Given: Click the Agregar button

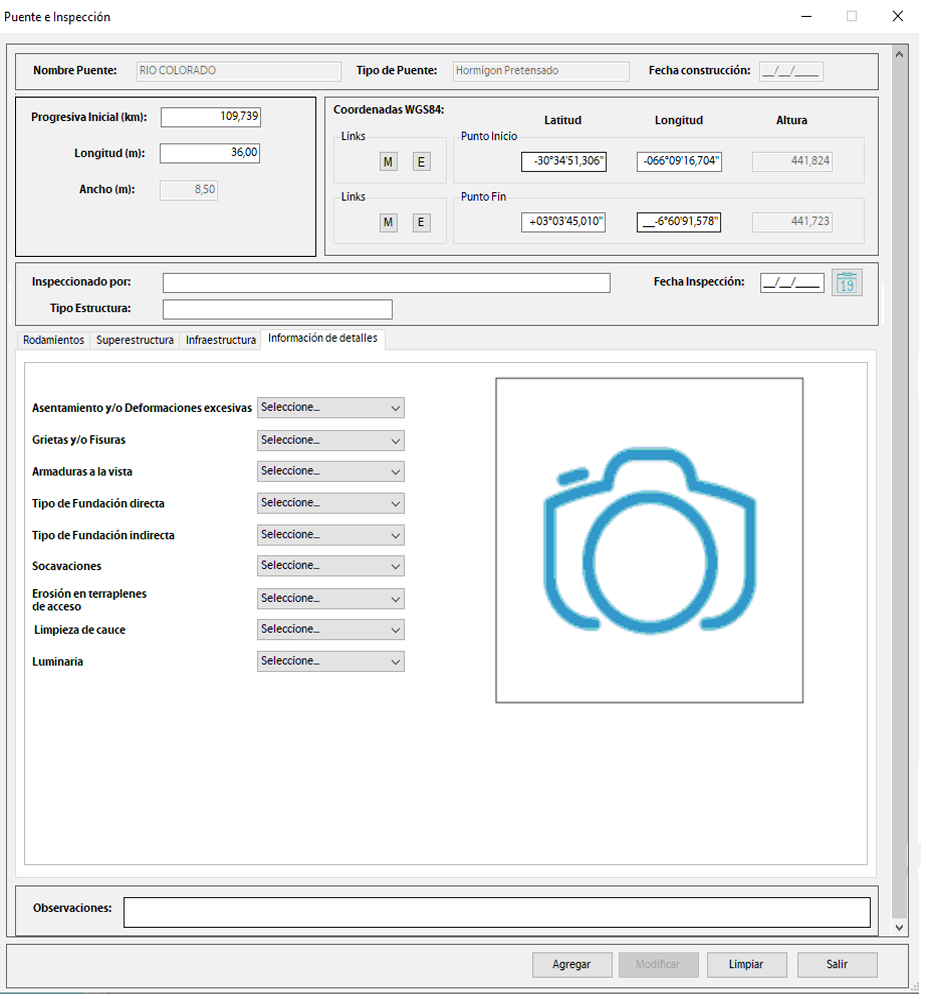Looking at the screenshot, I should (x=571, y=965).
